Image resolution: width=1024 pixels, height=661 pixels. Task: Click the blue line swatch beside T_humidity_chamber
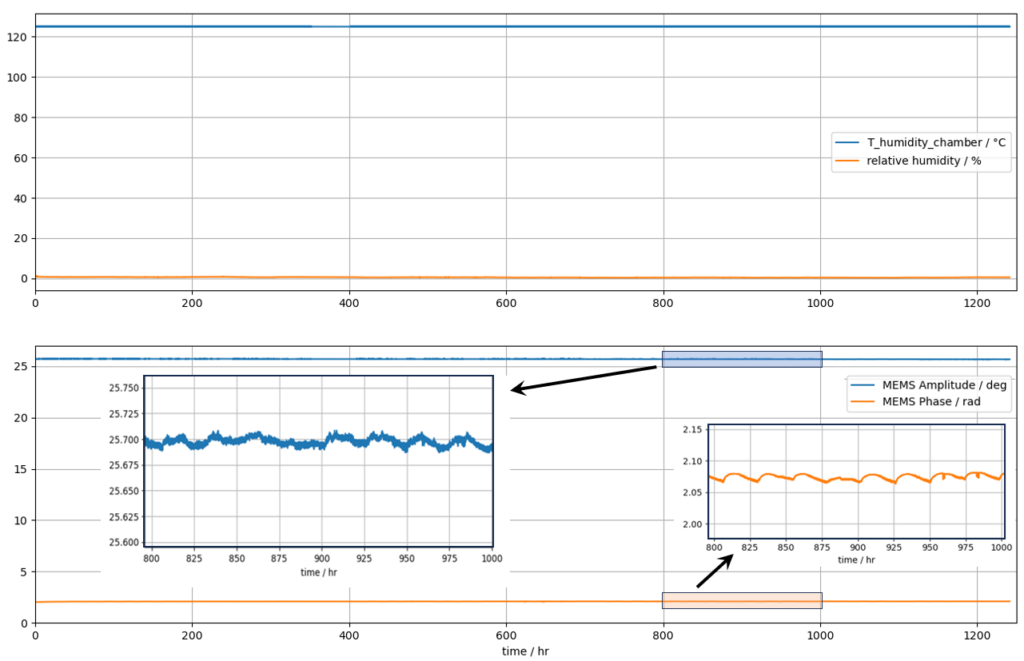click(x=848, y=143)
